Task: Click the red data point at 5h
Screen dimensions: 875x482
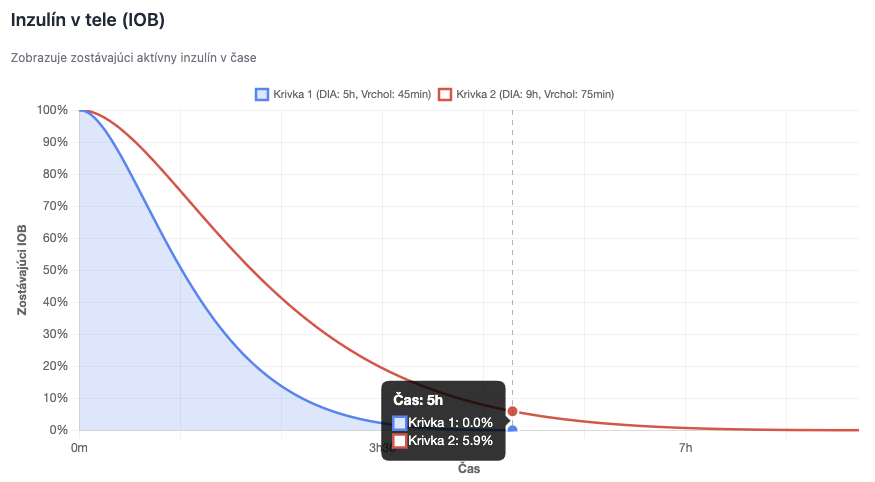Action: click(512, 411)
